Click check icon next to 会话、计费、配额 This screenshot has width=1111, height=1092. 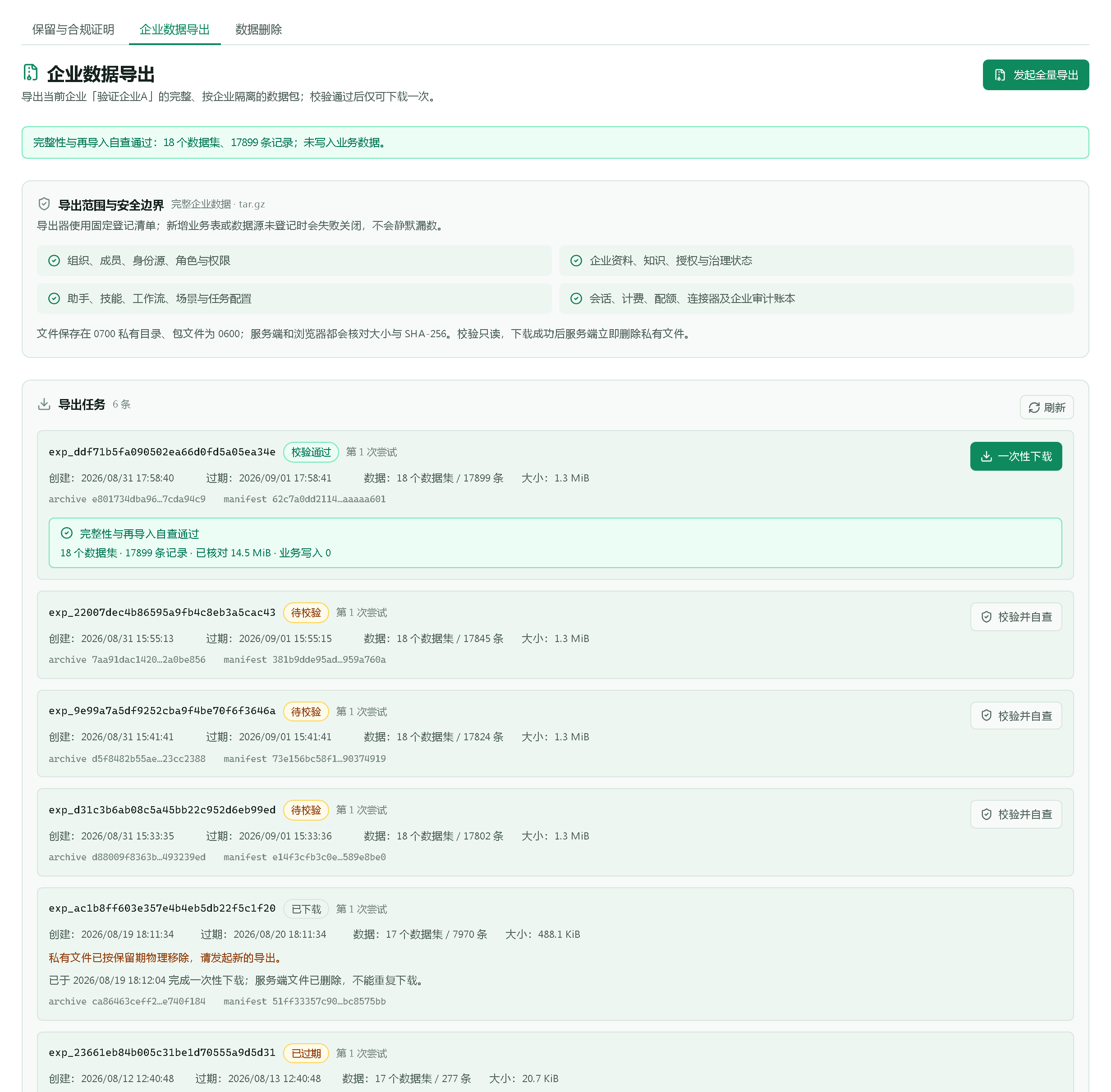pyautogui.click(x=576, y=299)
